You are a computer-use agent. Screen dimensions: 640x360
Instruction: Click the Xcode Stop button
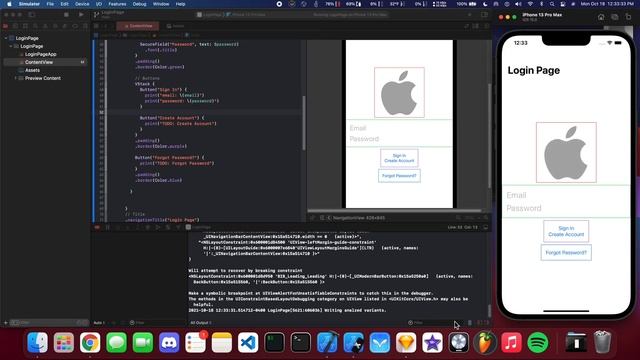(x=66, y=14)
